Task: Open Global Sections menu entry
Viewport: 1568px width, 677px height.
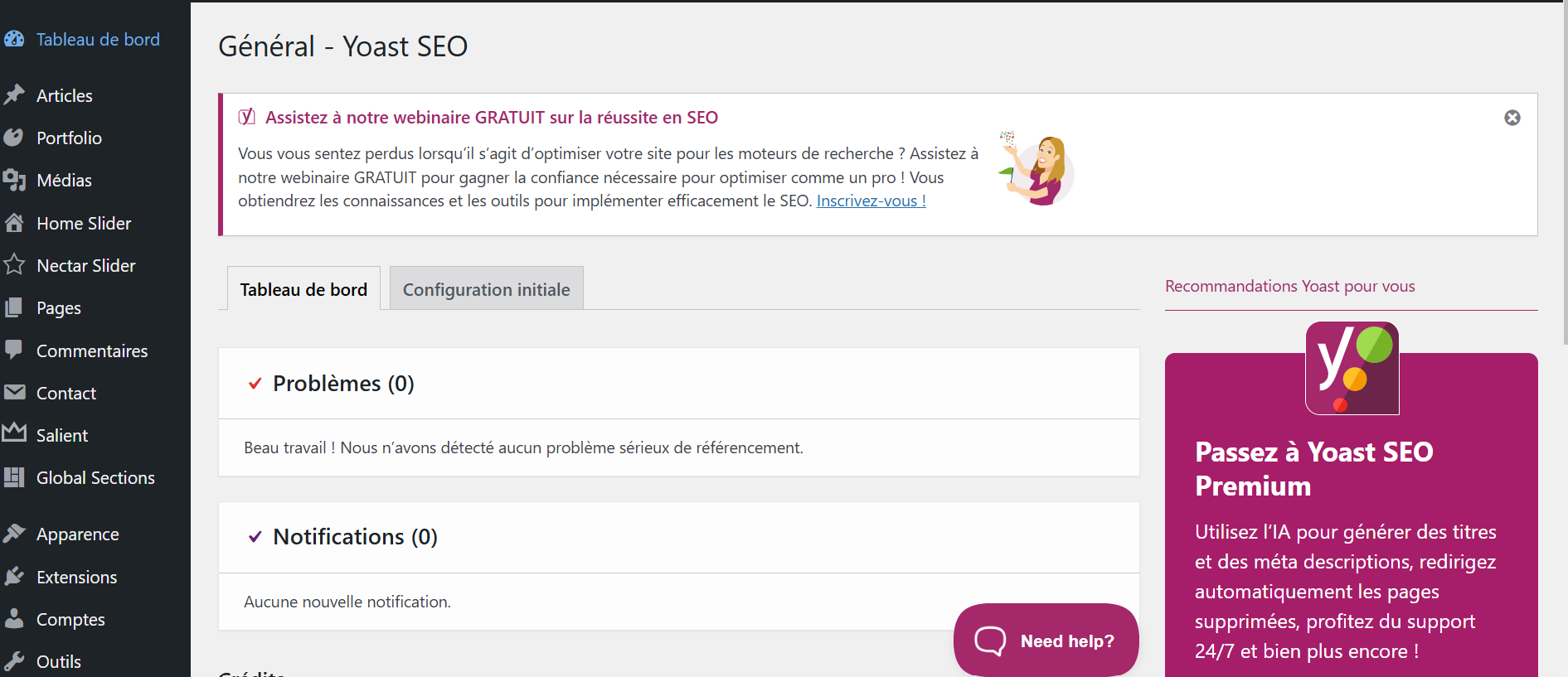Action: coord(95,477)
